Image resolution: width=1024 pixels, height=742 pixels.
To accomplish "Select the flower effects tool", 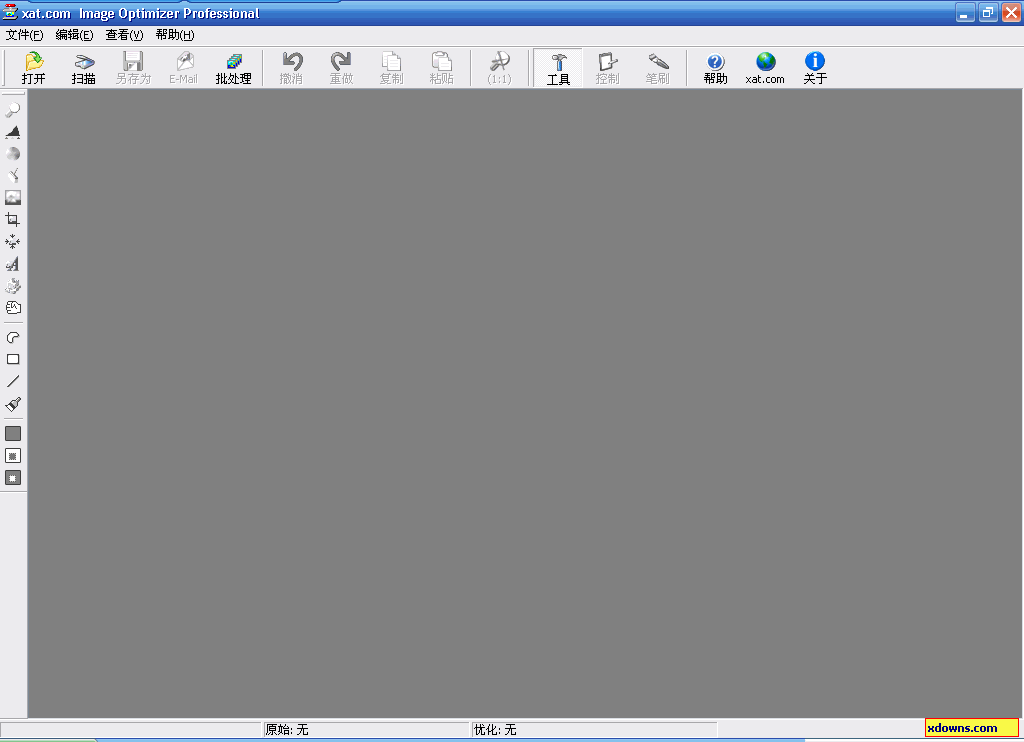I will tap(13, 286).
